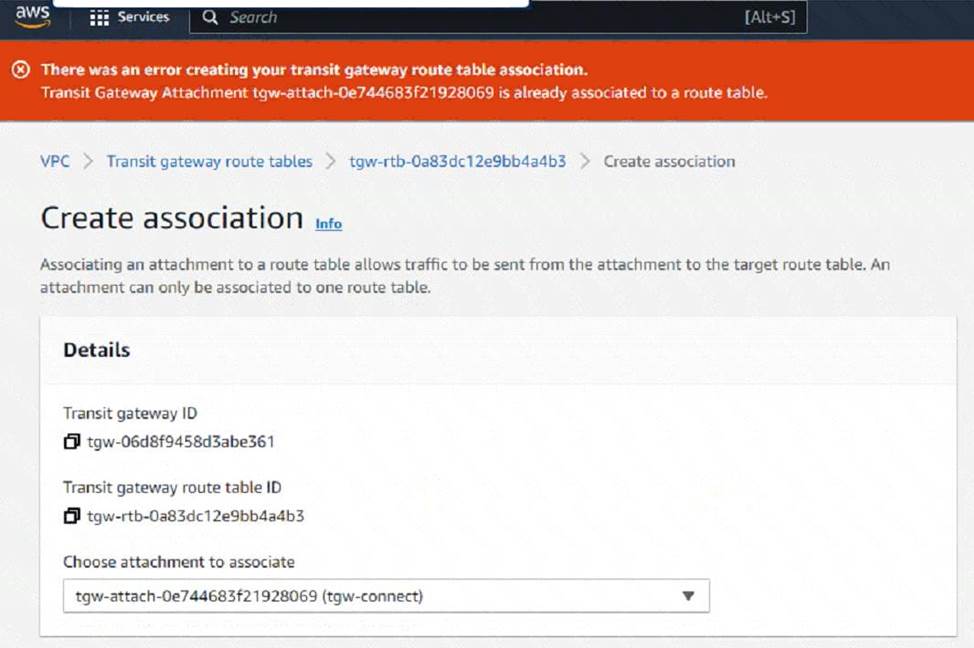Copy the Transit gateway route table ID
The width and height of the screenshot is (974, 648).
(72, 516)
